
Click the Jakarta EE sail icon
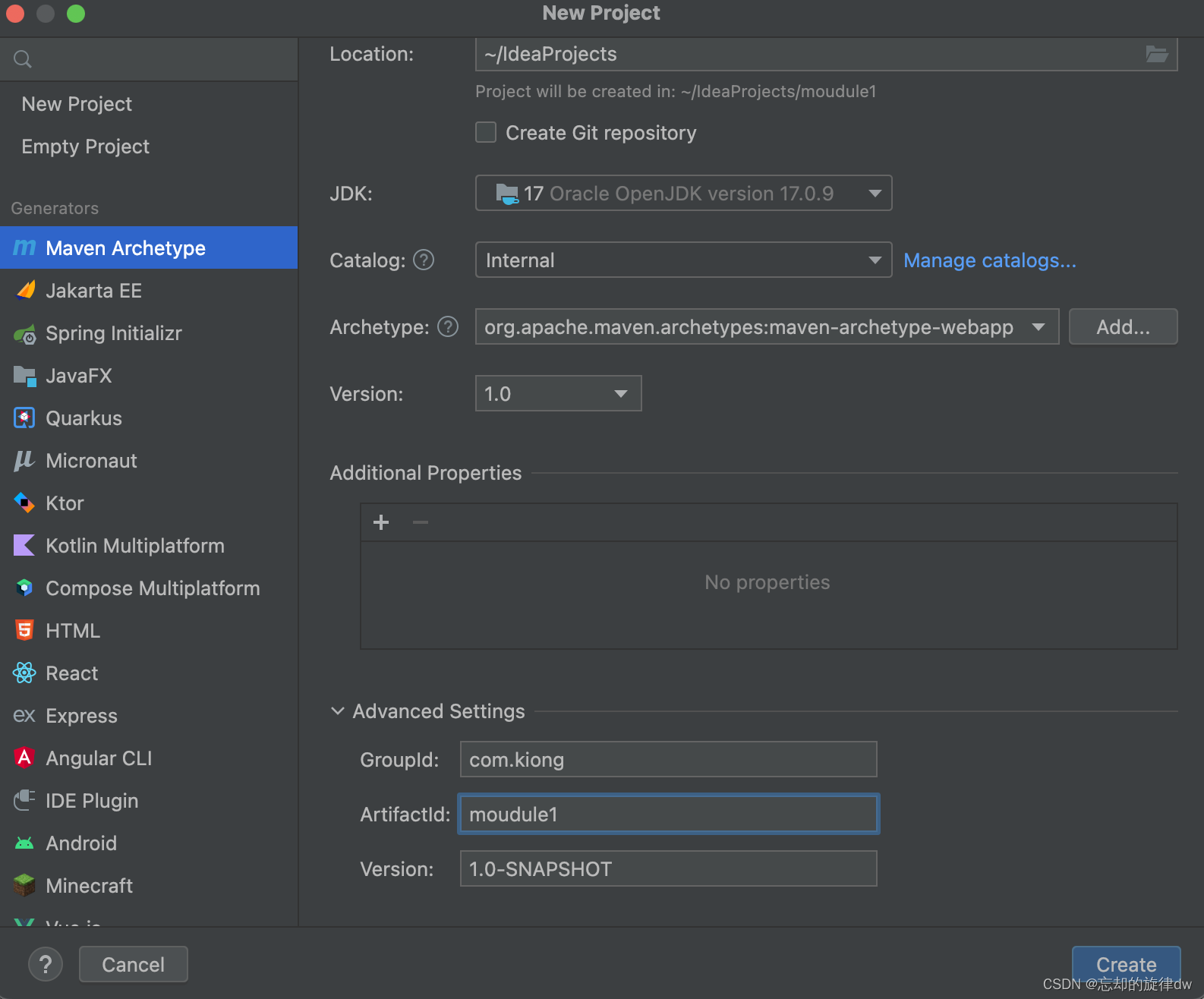tap(25, 290)
